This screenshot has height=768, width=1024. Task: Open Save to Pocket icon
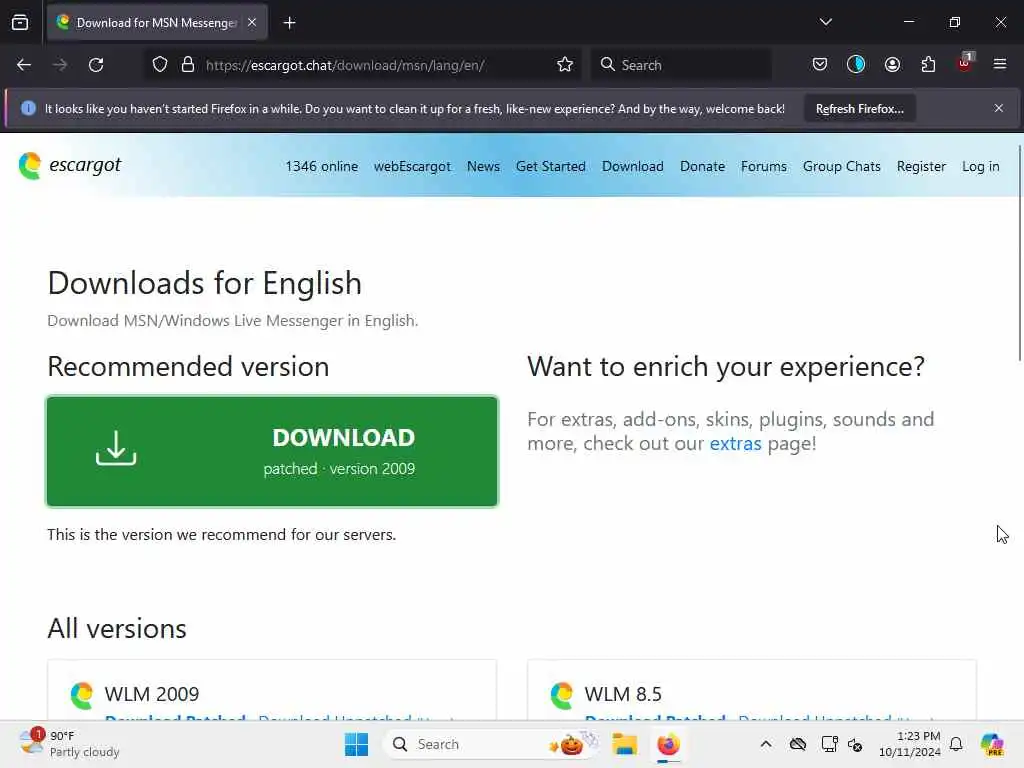(820, 65)
